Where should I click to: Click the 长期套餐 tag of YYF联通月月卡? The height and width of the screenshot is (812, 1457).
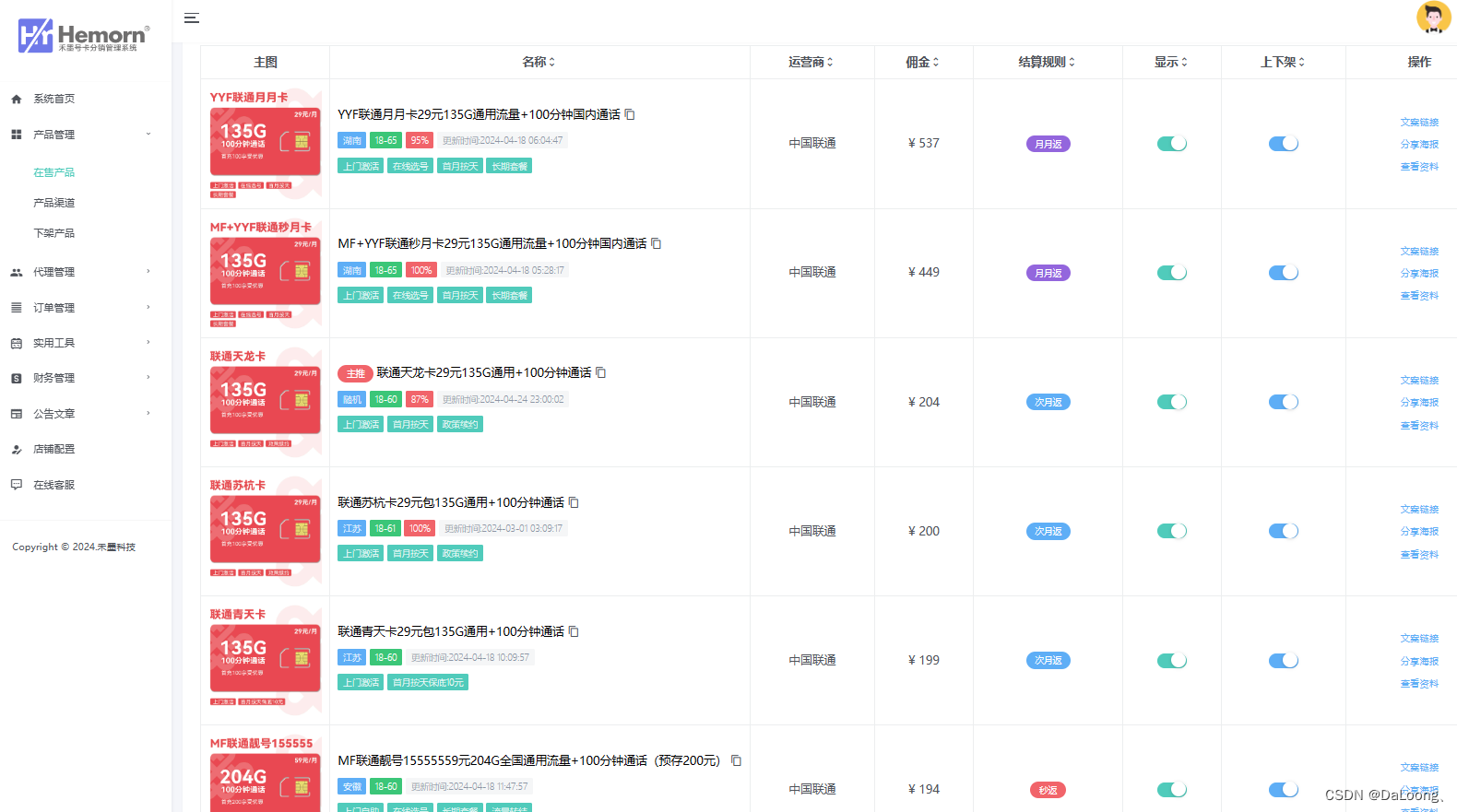509,167
